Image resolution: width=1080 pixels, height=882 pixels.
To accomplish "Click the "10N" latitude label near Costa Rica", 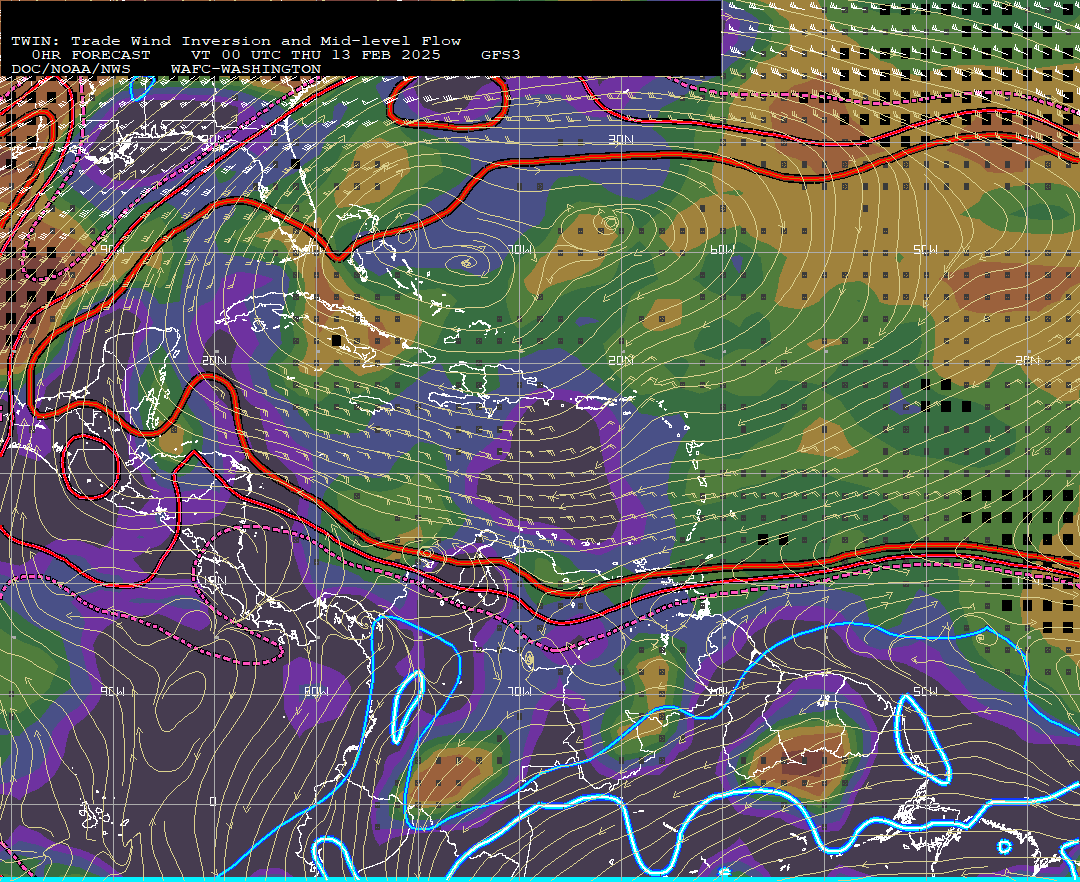I will (x=214, y=580).
